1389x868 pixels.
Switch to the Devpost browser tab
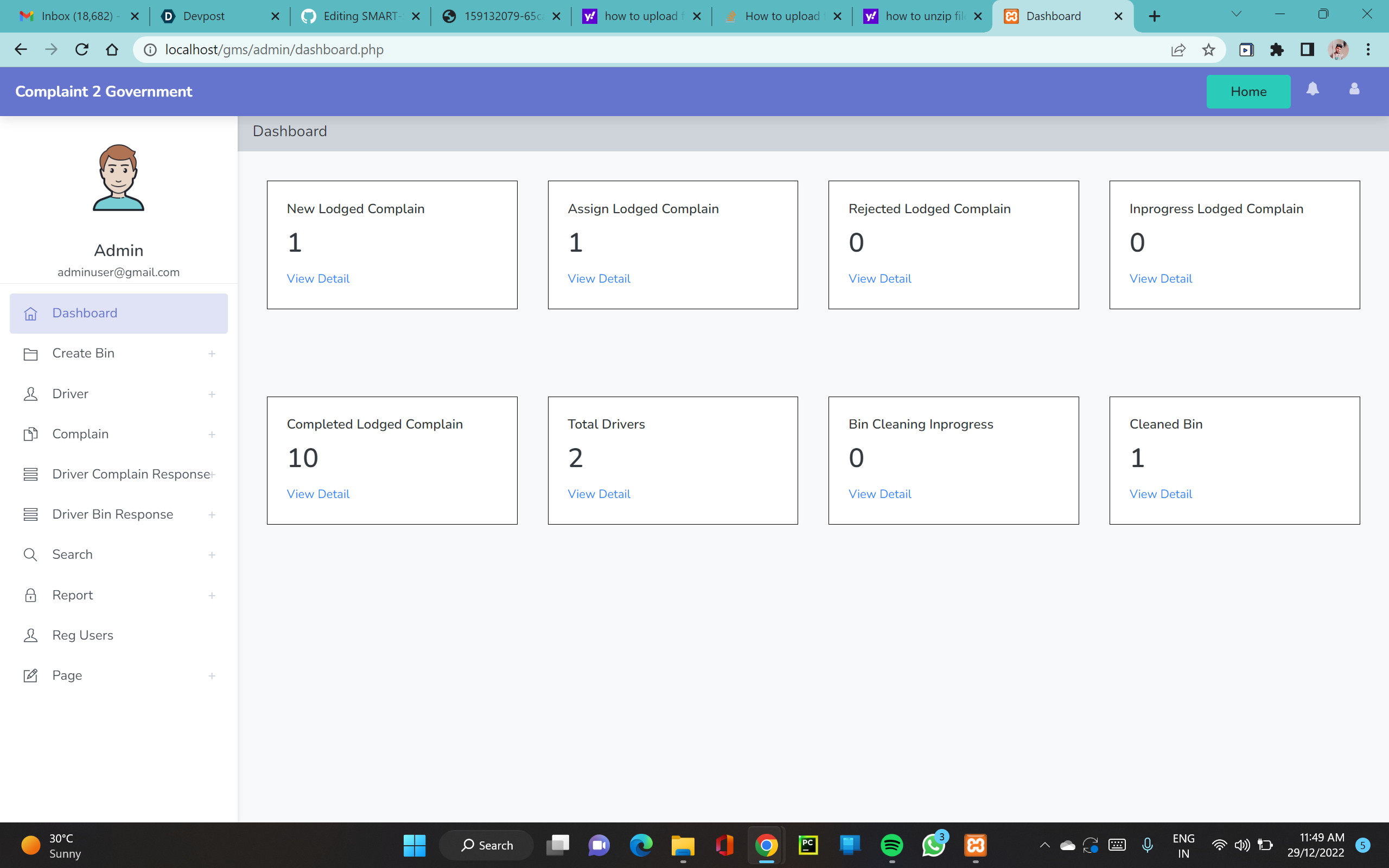(204, 16)
